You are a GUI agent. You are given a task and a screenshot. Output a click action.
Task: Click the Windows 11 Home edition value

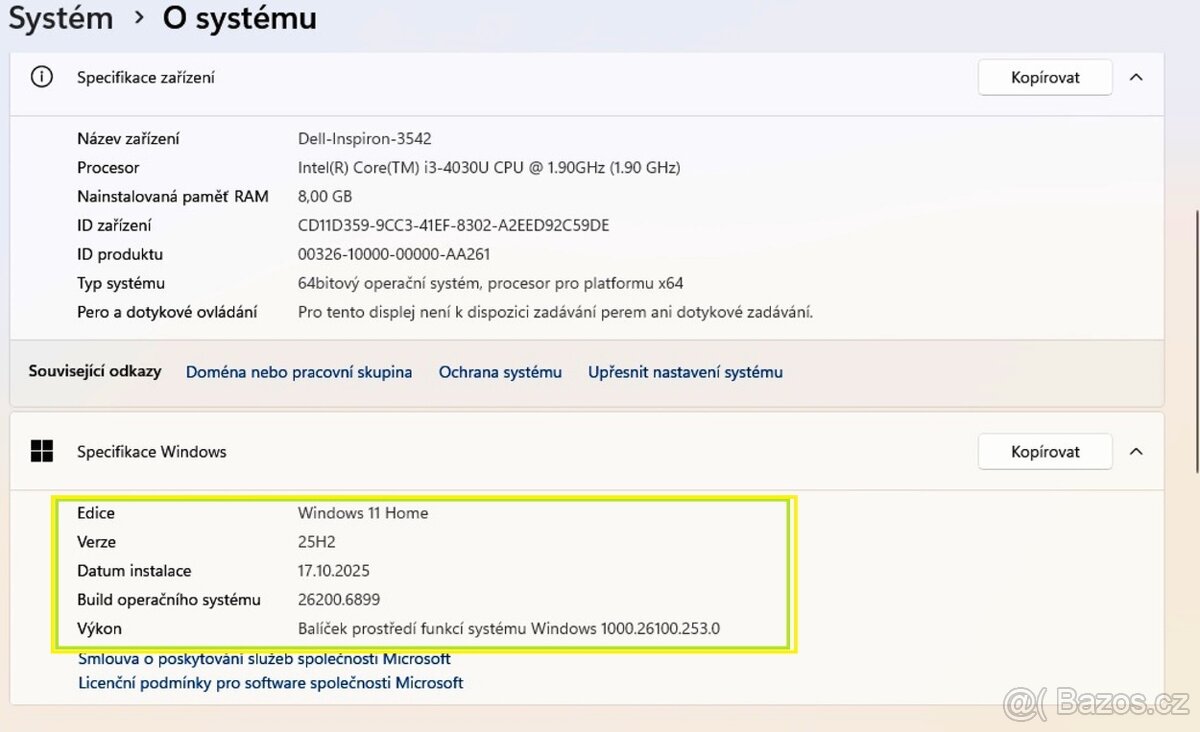363,513
